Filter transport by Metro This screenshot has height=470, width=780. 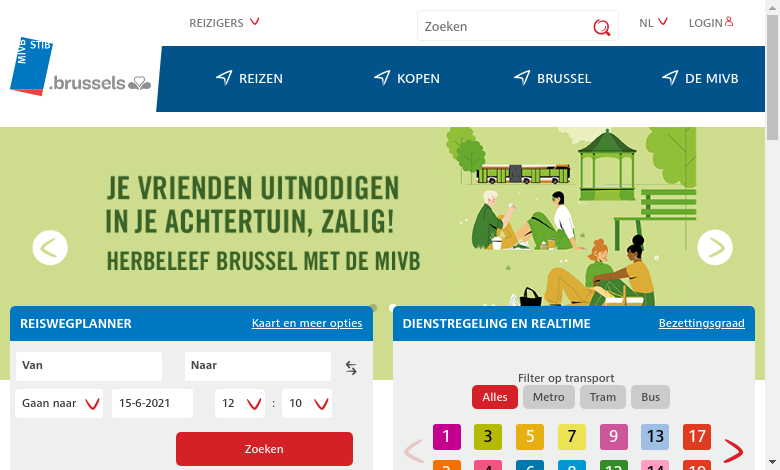pyautogui.click(x=549, y=397)
